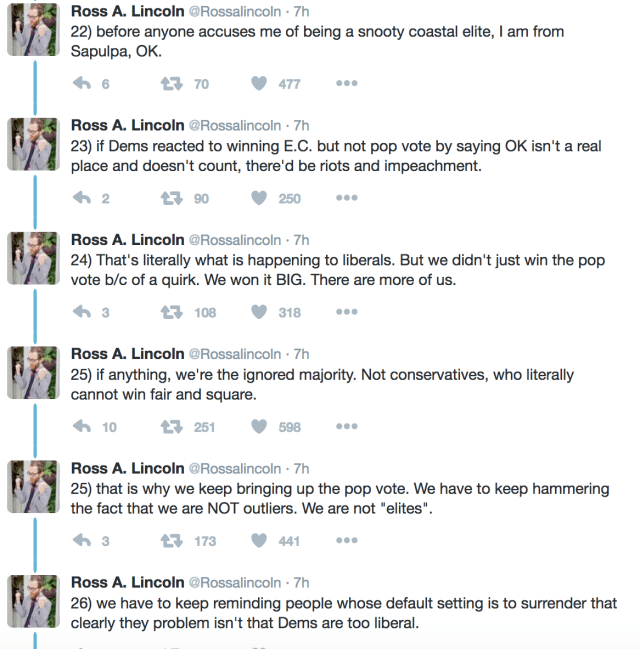The width and height of the screenshot is (640, 649).
Task: Open Ross A. Lincoln profile from tweet 22
Action: click(127, 11)
